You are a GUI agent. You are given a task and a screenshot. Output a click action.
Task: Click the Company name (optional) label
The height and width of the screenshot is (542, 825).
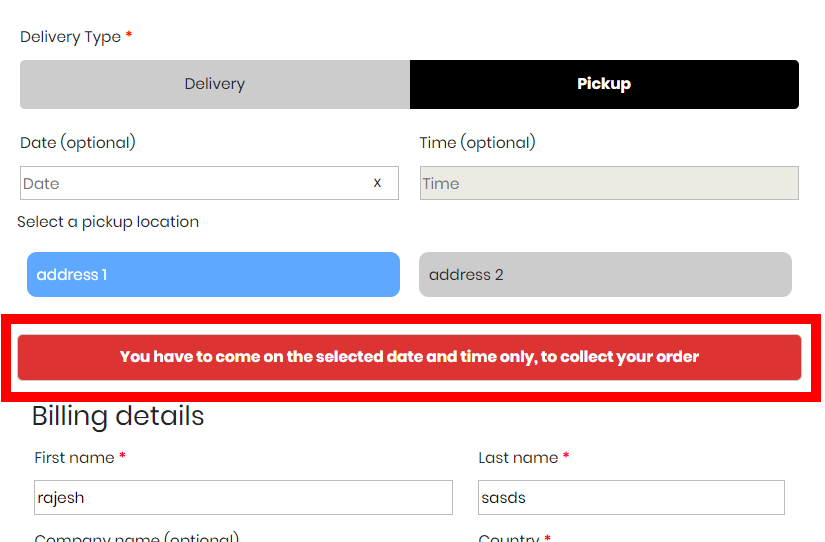click(136, 538)
